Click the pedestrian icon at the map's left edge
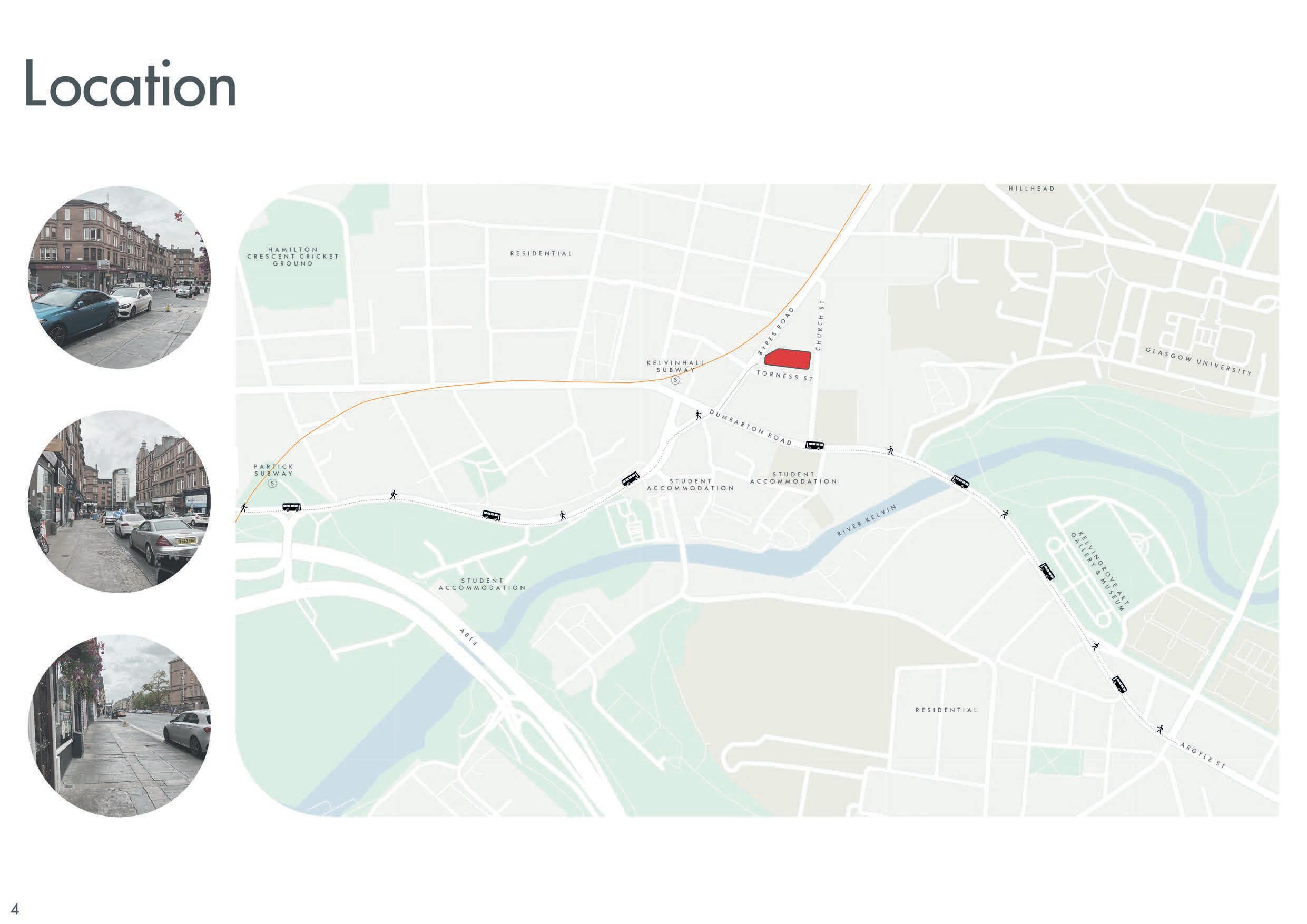1307x924 pixels. [x=243, y=507]
